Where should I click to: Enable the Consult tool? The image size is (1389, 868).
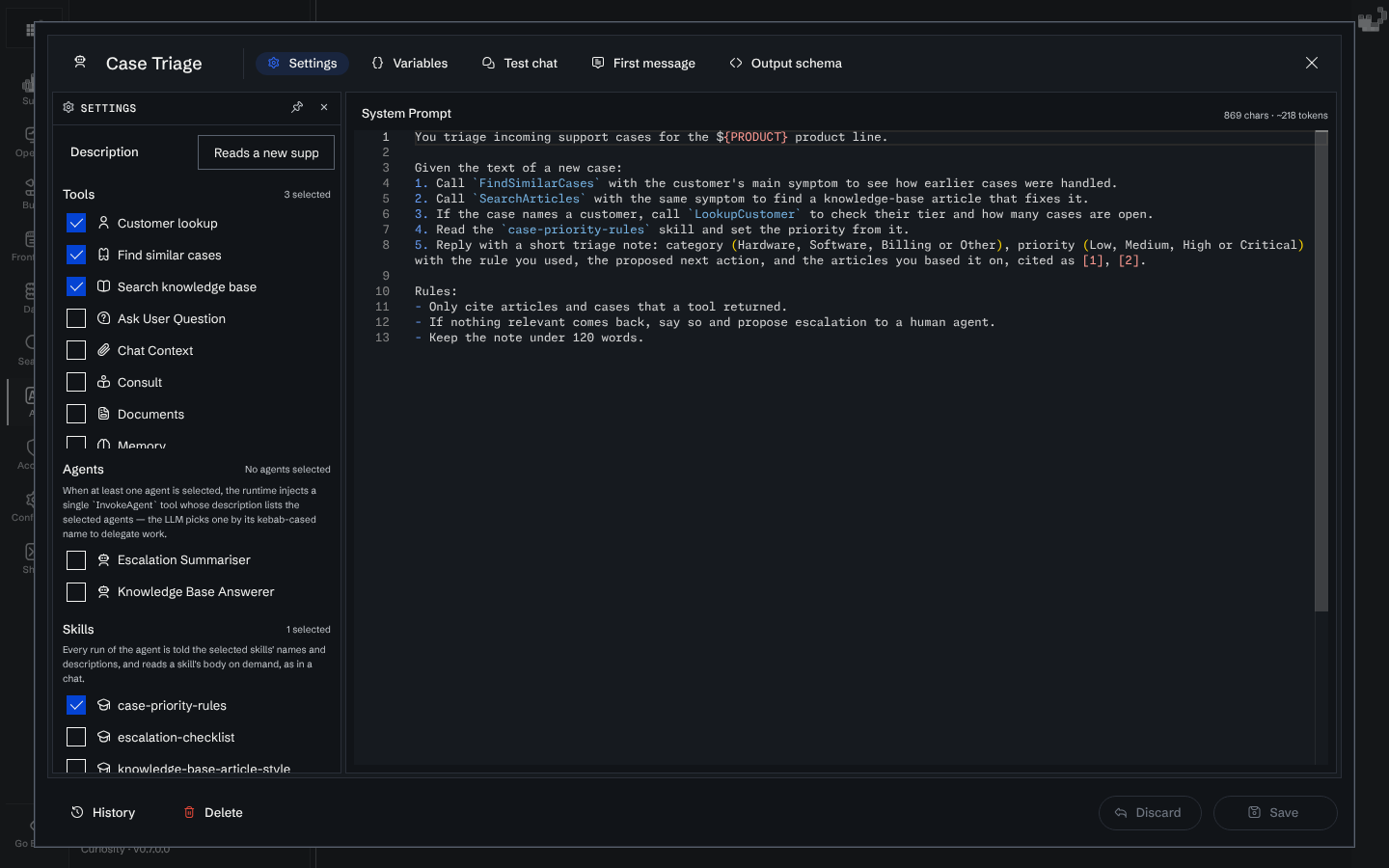(76, 382)
